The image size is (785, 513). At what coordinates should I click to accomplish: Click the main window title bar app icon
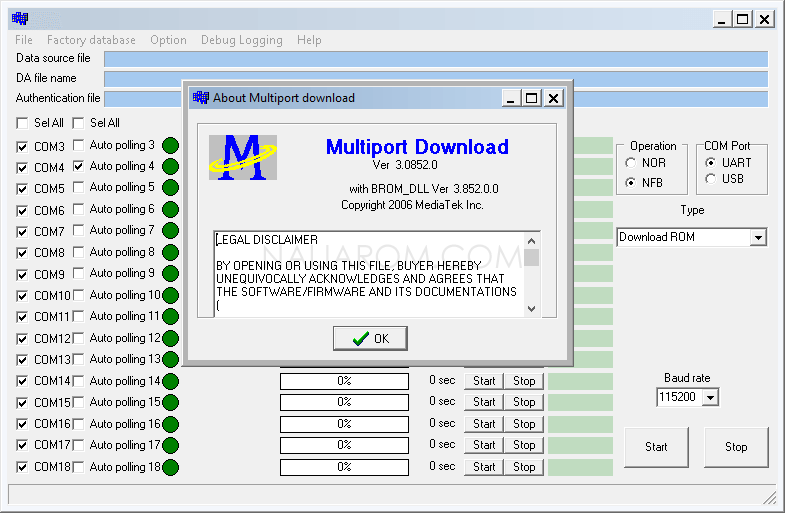[20, 19]
